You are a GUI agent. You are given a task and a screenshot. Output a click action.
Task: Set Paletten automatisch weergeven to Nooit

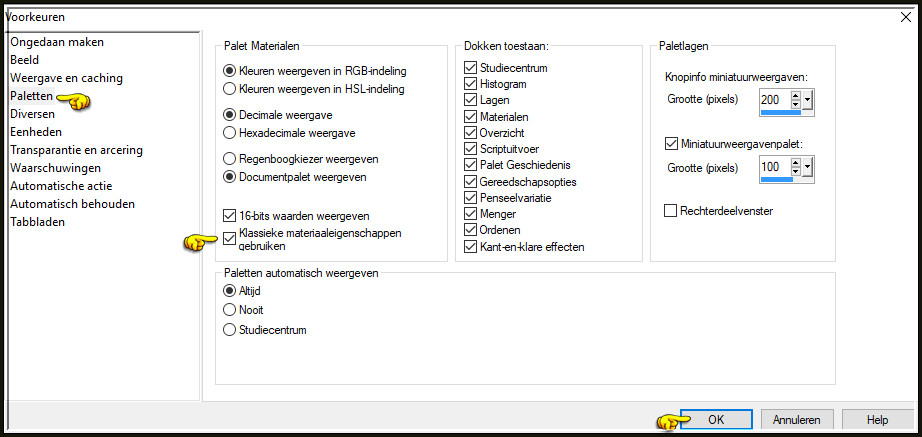229,309
